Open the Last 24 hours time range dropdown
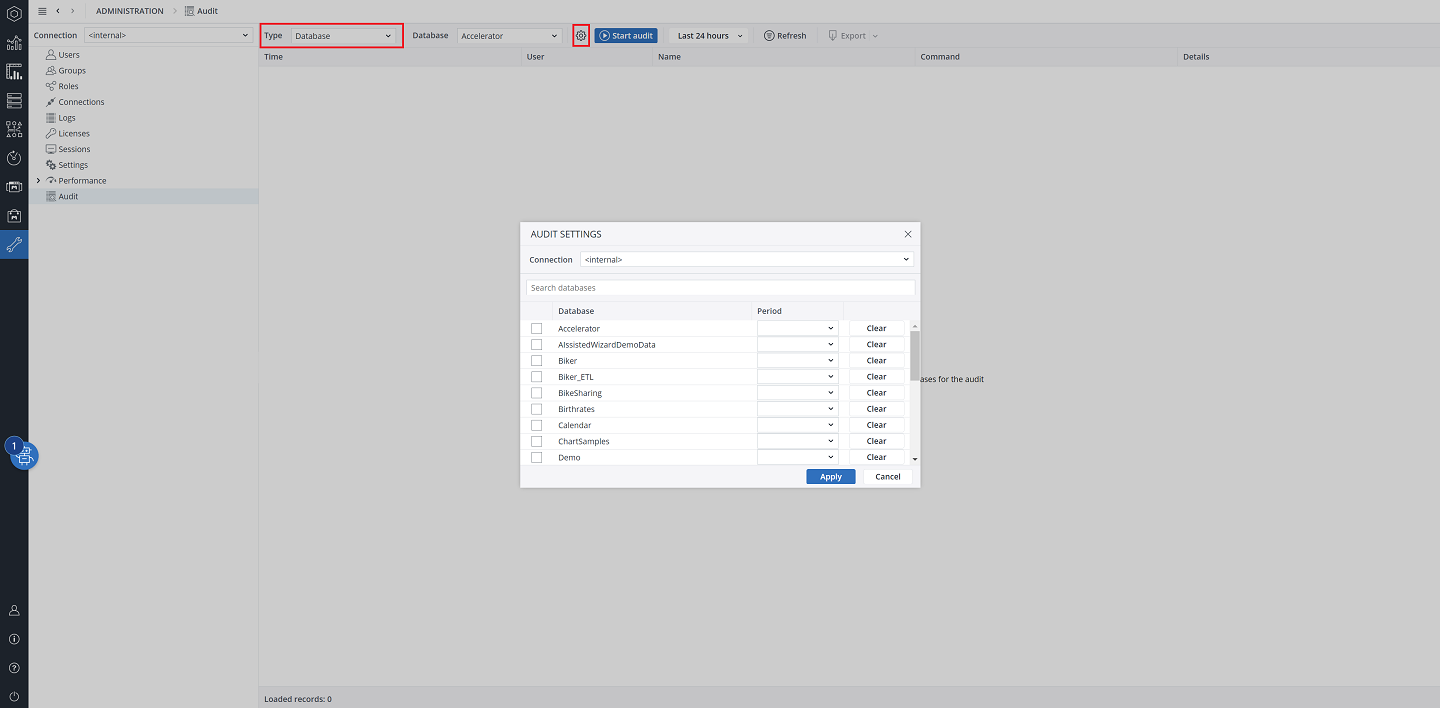This screenshot has height=708, width=1440. click(710, 36)
